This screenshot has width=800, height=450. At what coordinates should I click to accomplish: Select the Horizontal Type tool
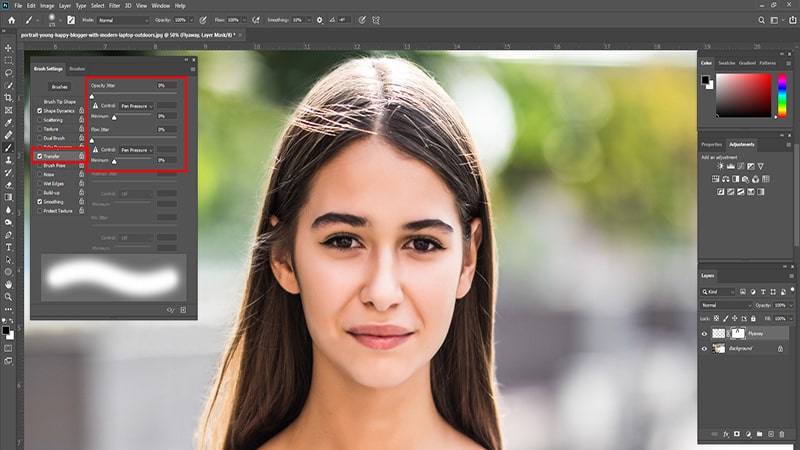click(x=8, y=247)
